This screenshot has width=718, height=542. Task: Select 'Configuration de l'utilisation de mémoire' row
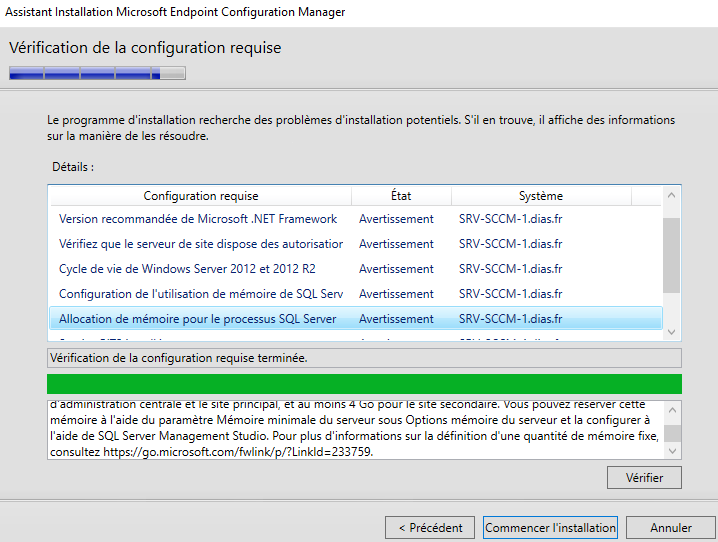tap(201, 294)
